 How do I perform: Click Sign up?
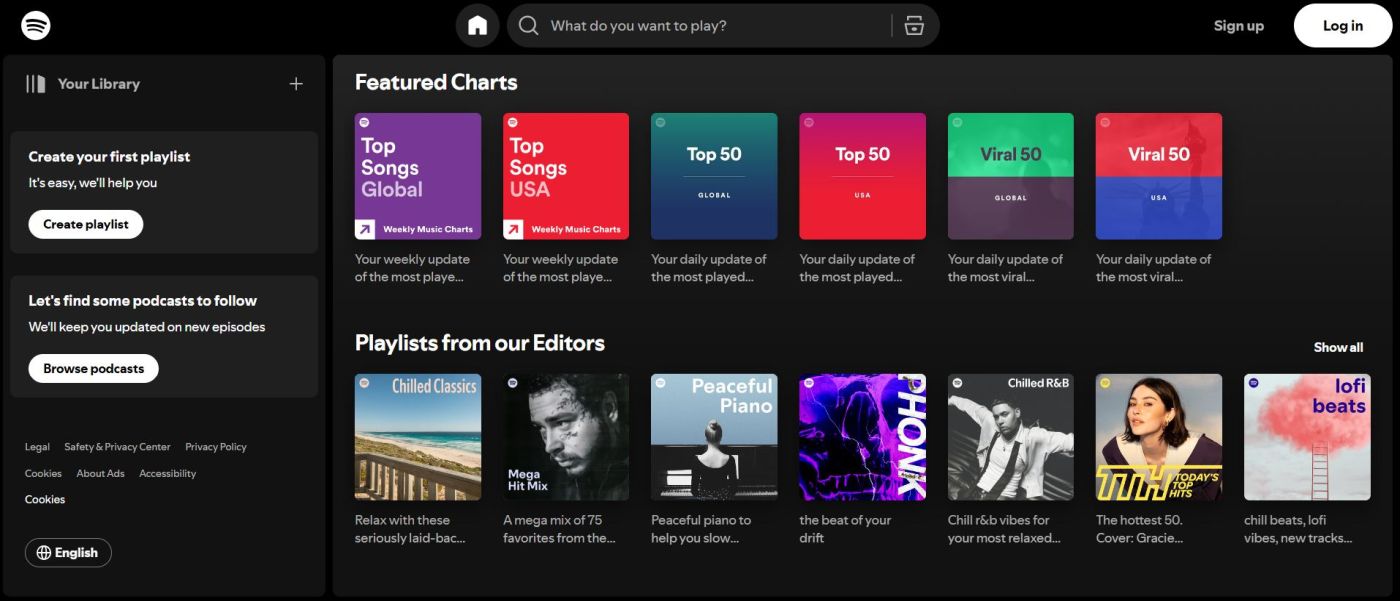1239,26
